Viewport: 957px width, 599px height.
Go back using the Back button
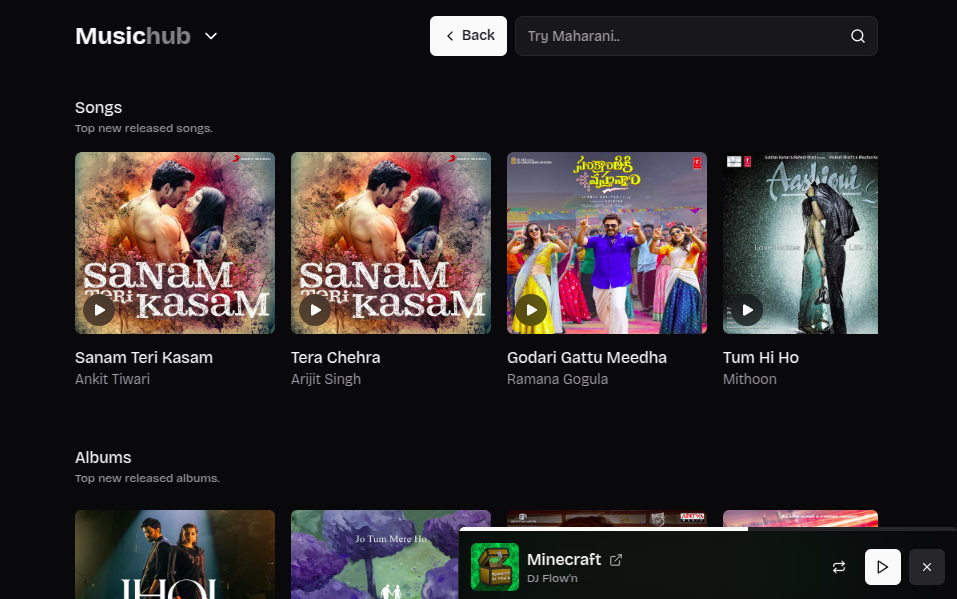[468, 36]
